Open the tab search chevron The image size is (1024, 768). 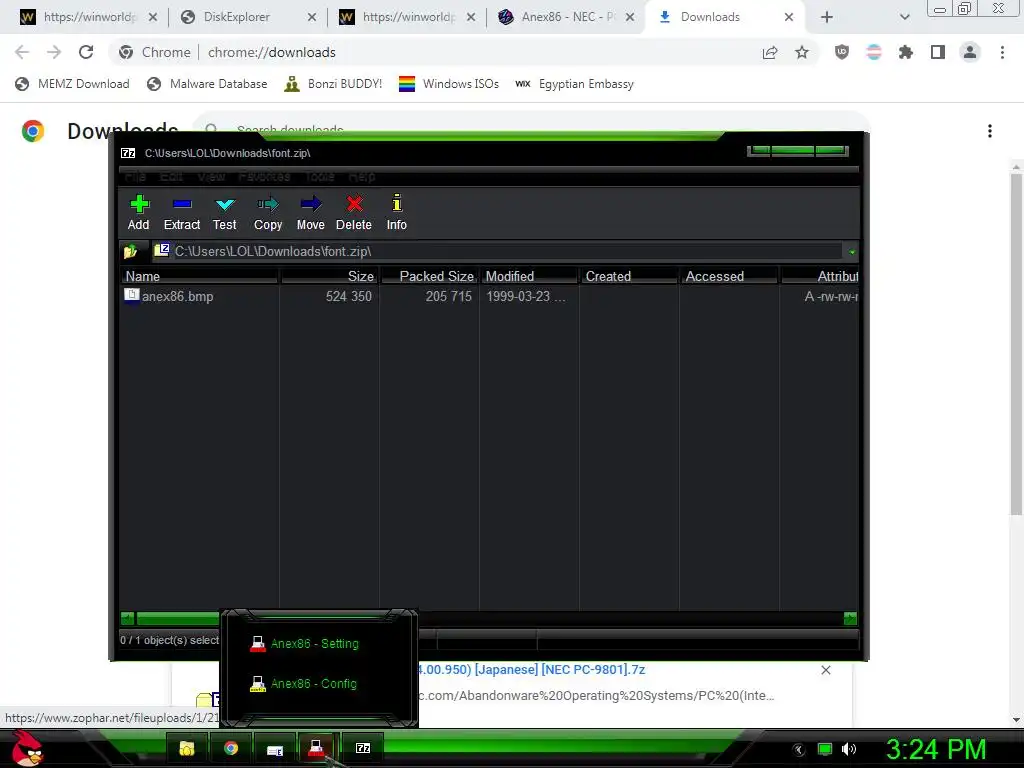point(904,17)
